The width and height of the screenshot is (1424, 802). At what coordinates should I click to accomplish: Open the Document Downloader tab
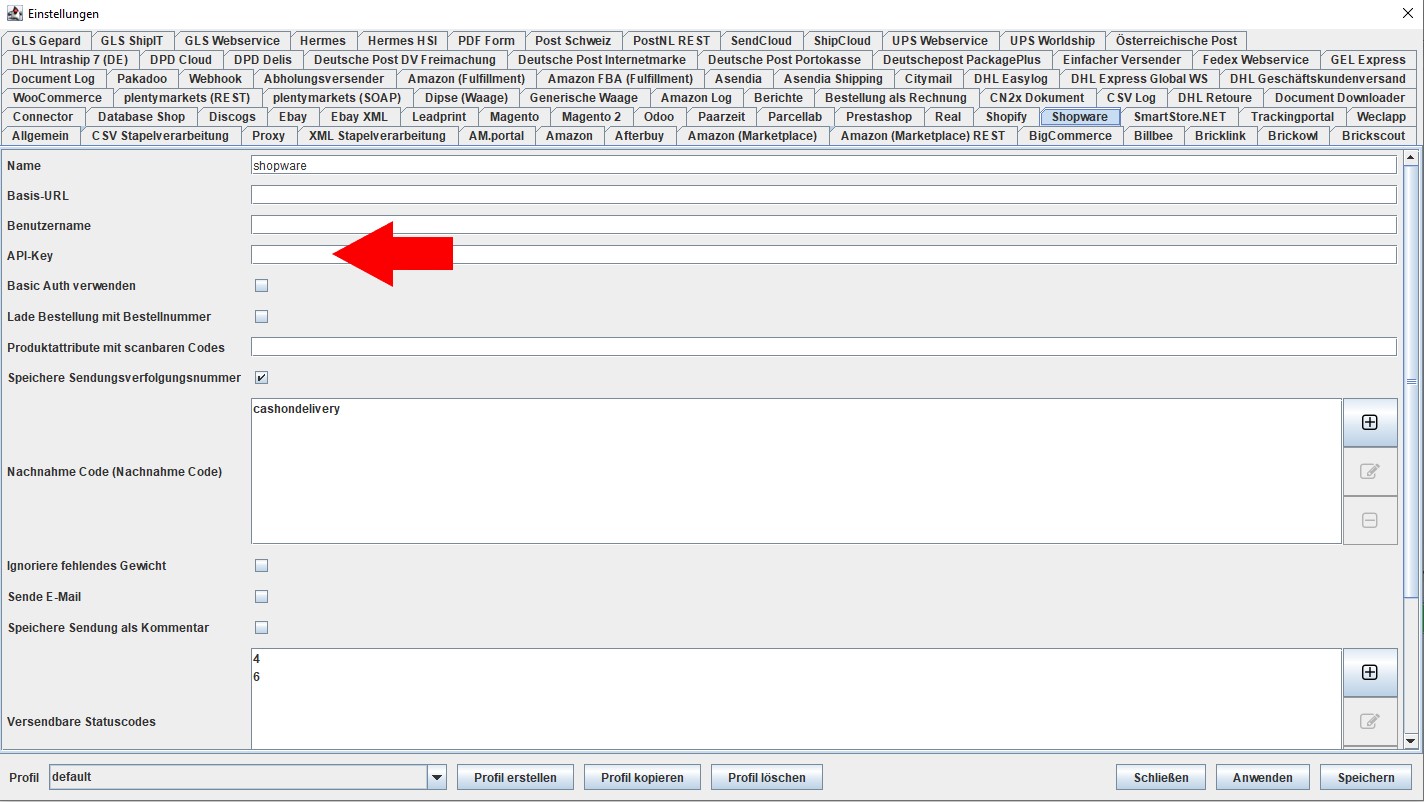tap(1339, 98)
